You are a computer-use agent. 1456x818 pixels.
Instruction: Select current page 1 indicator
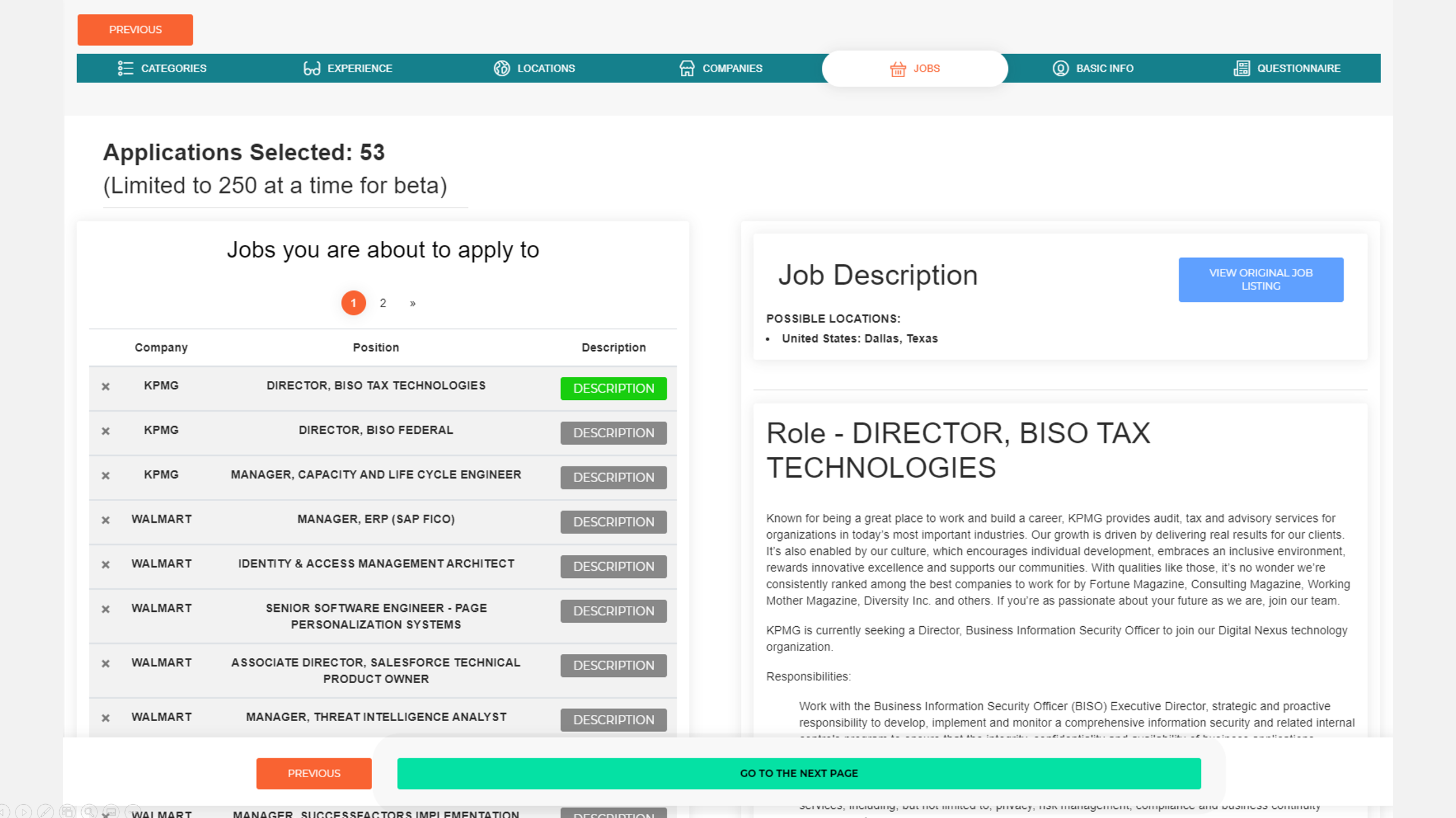[353, 303]
